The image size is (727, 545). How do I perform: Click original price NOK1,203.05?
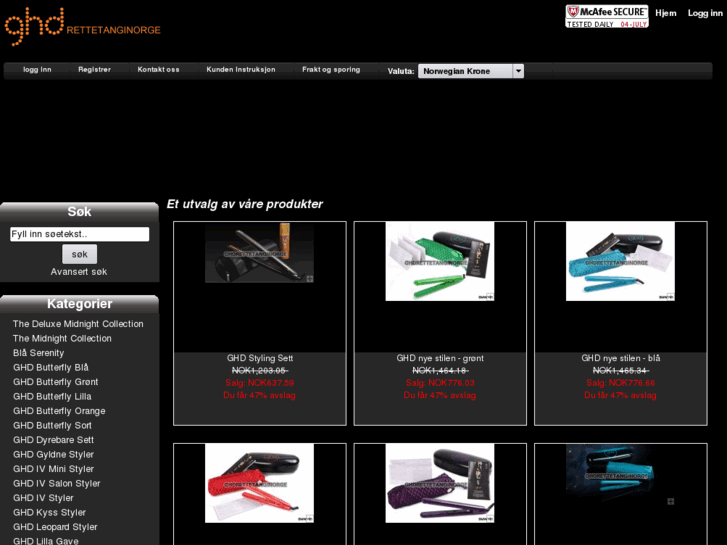tap(260, 371)
